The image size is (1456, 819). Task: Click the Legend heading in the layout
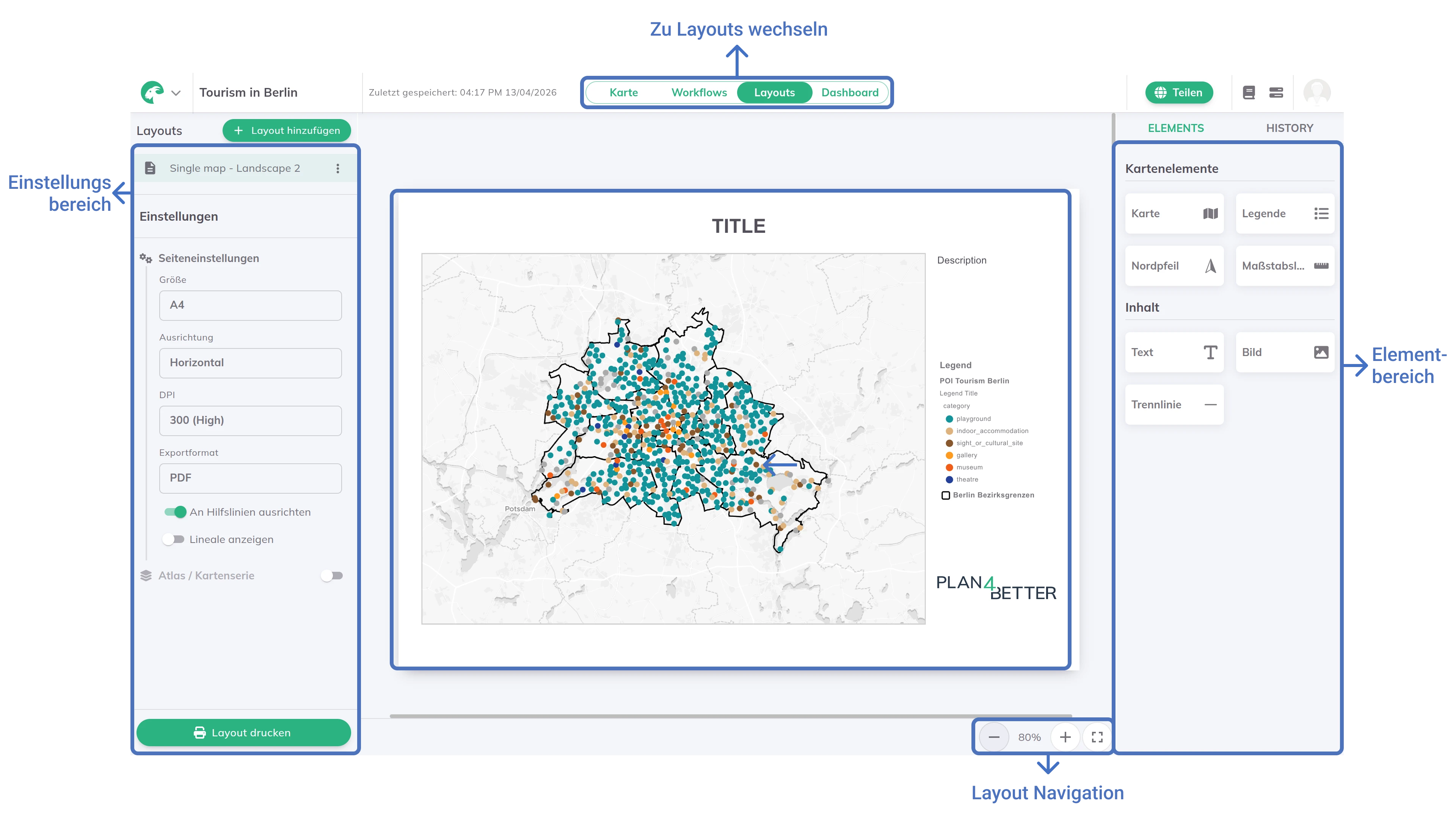coord(955,365)
